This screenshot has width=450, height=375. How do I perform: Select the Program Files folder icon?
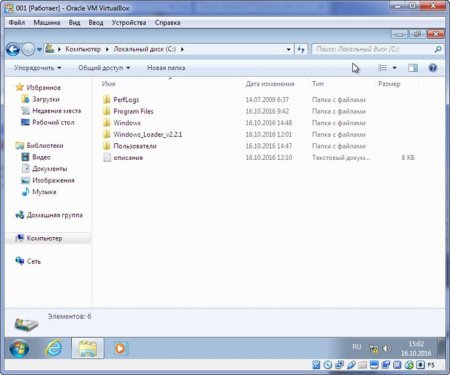[x=107, y=111]
